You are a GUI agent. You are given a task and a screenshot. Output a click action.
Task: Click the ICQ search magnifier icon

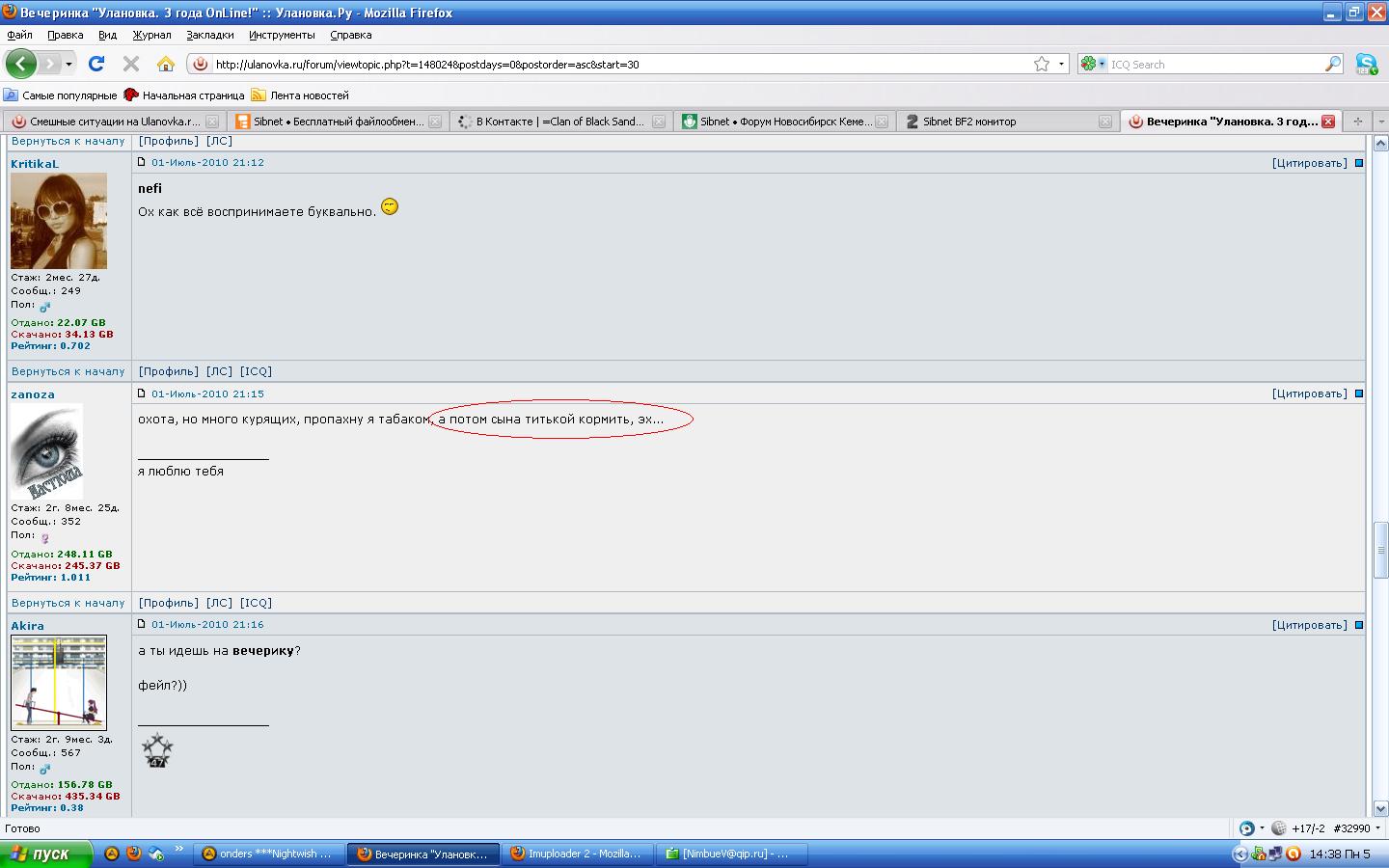click(1333, 64)
